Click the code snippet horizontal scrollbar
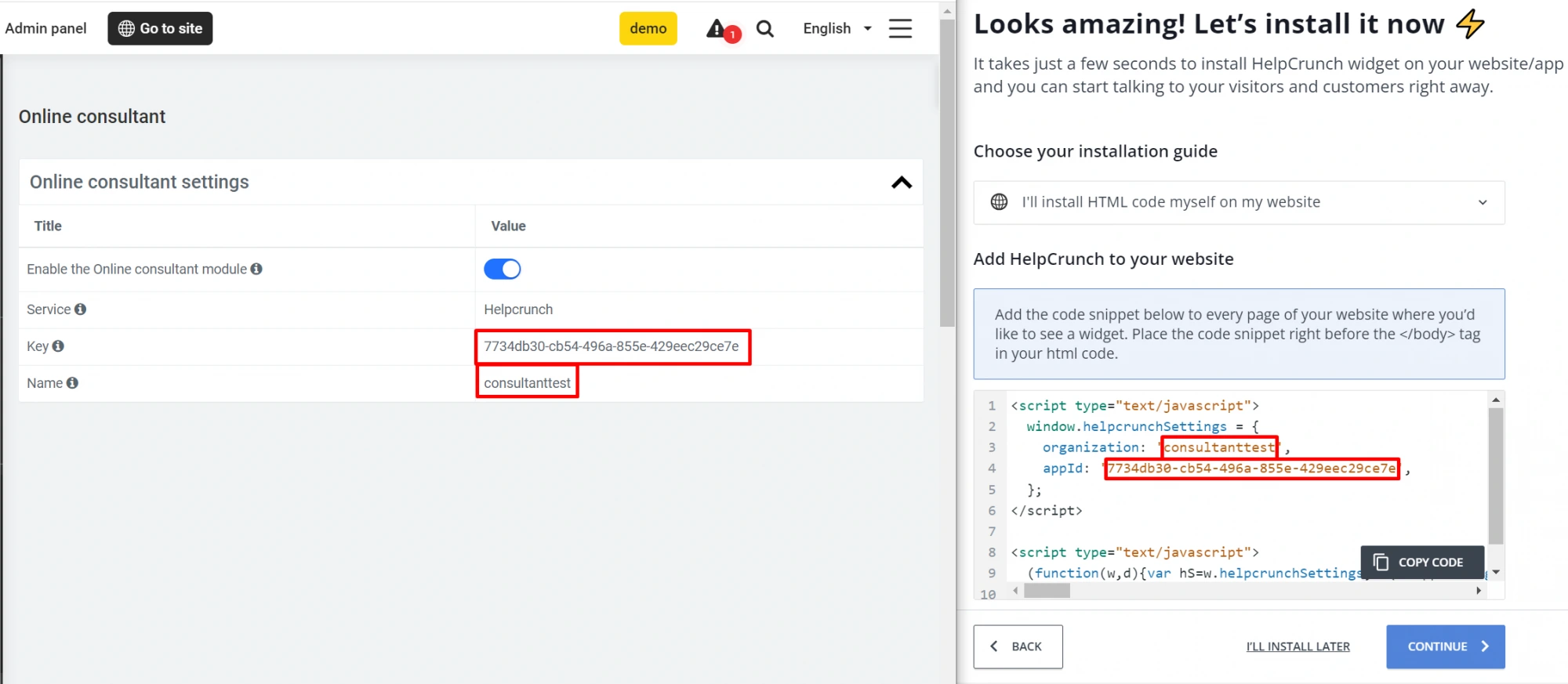The image size is (1568, 684). 1047,591
